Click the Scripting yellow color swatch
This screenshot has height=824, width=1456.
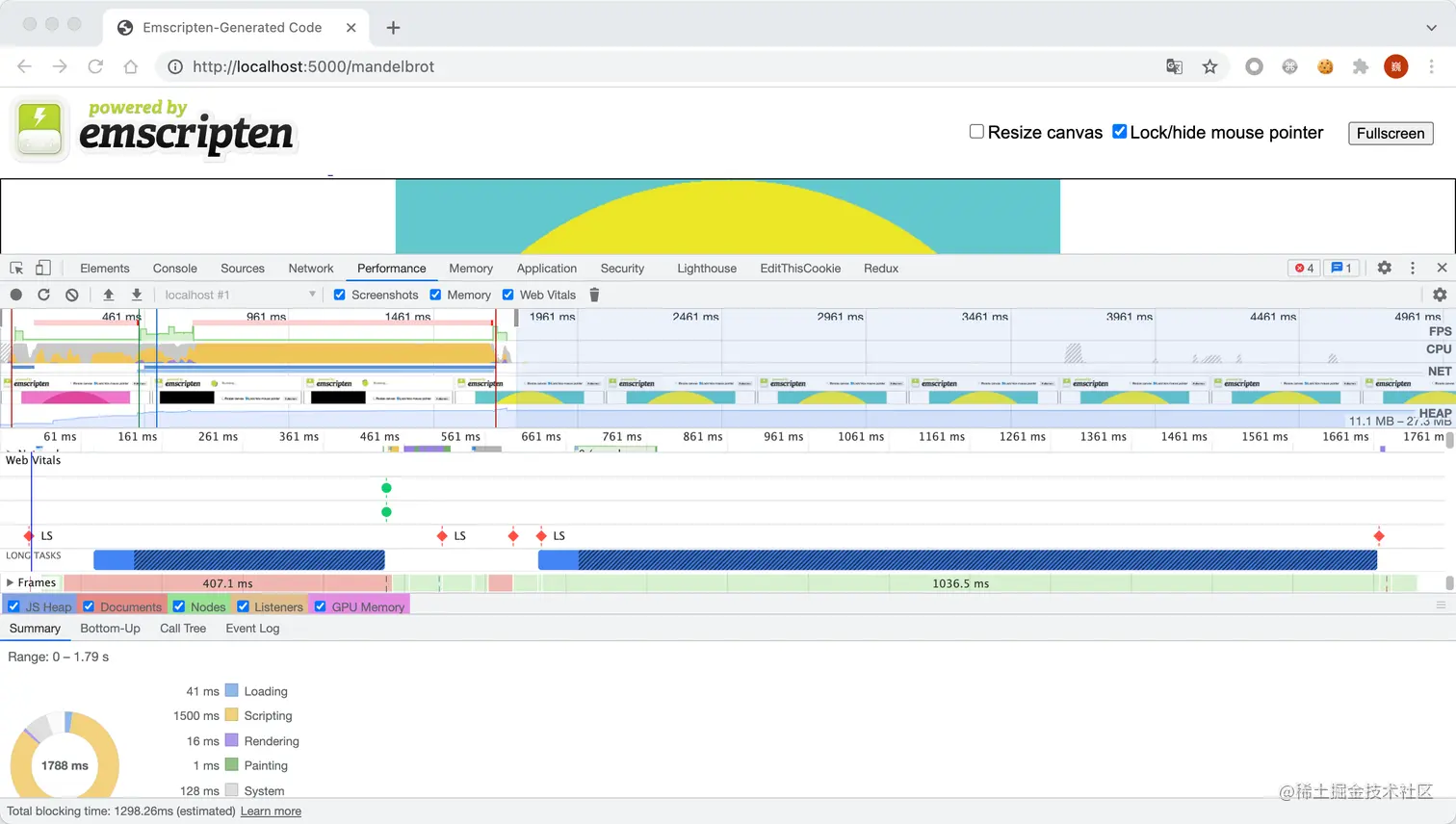[x=231, y=715]
